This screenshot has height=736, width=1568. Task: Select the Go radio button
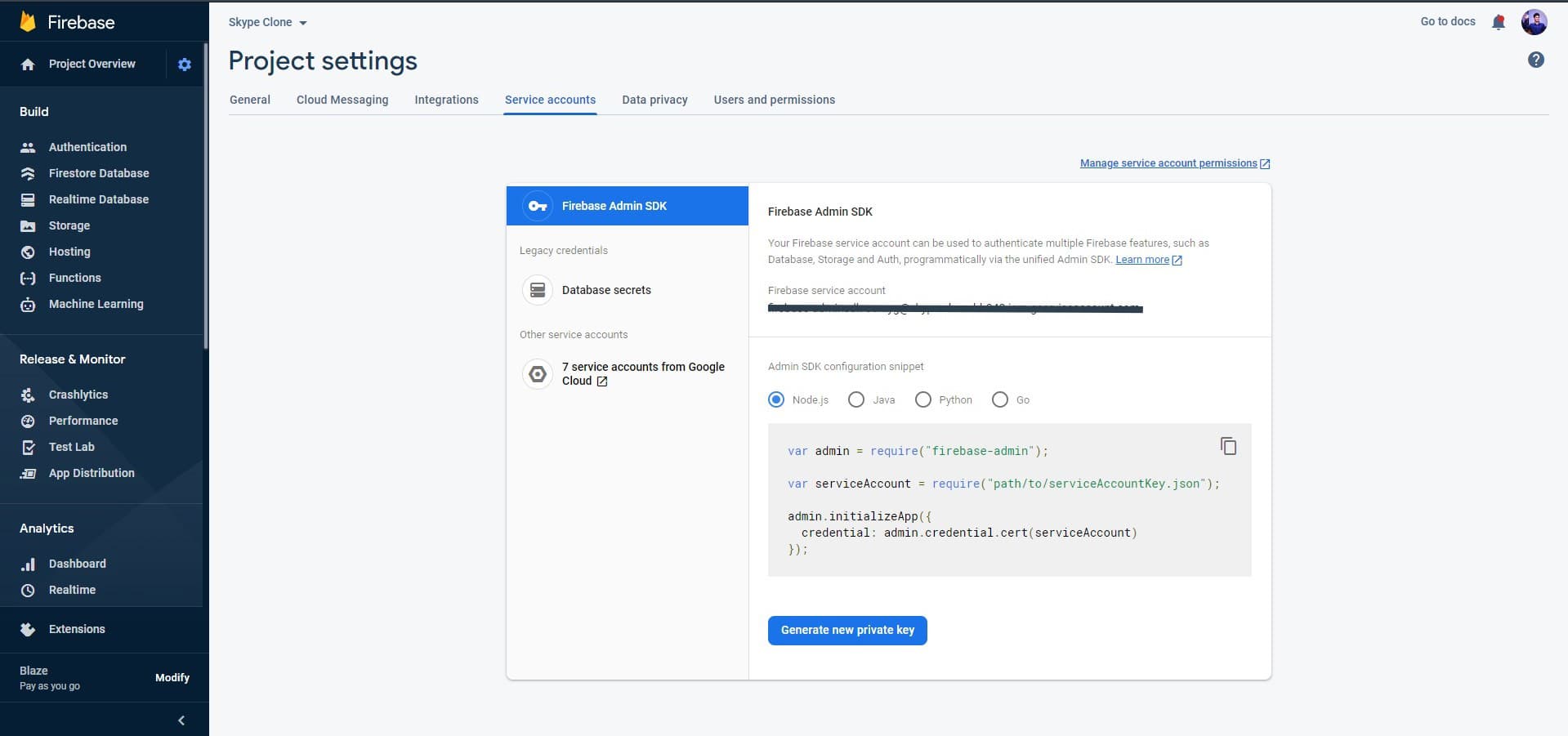click(1000, 399)
